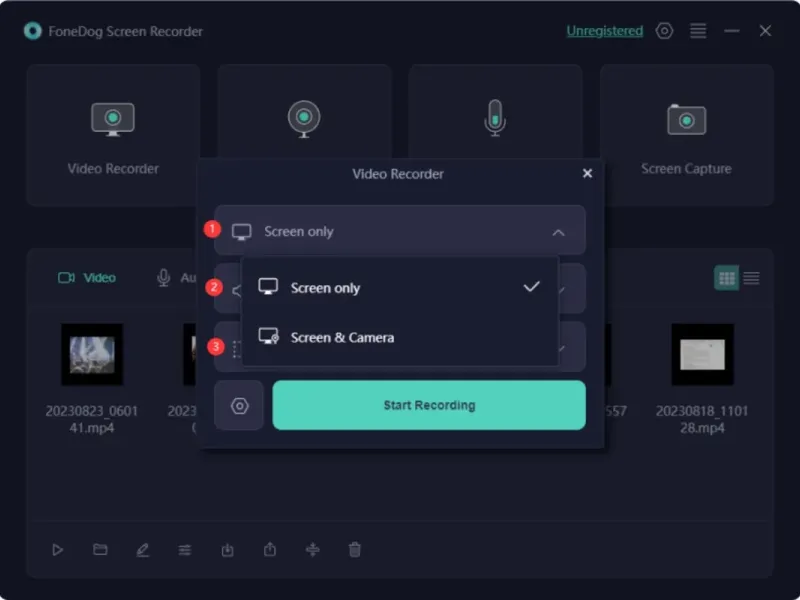The width and height of the screenshot is (800, 600).
Task: Click the import icon in bottom toolbar
Action: pos(228,549)
